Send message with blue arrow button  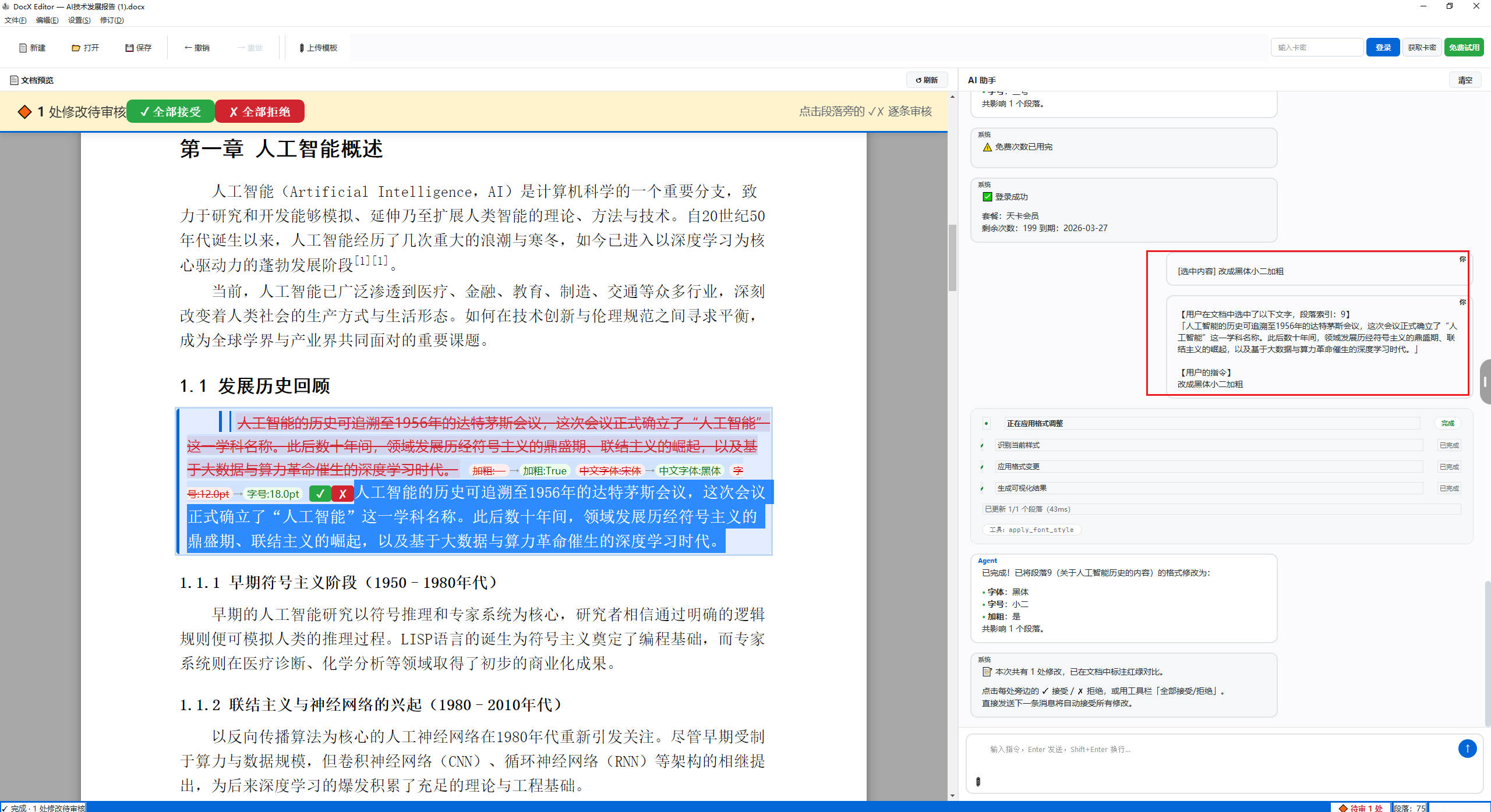(1467, 749)
